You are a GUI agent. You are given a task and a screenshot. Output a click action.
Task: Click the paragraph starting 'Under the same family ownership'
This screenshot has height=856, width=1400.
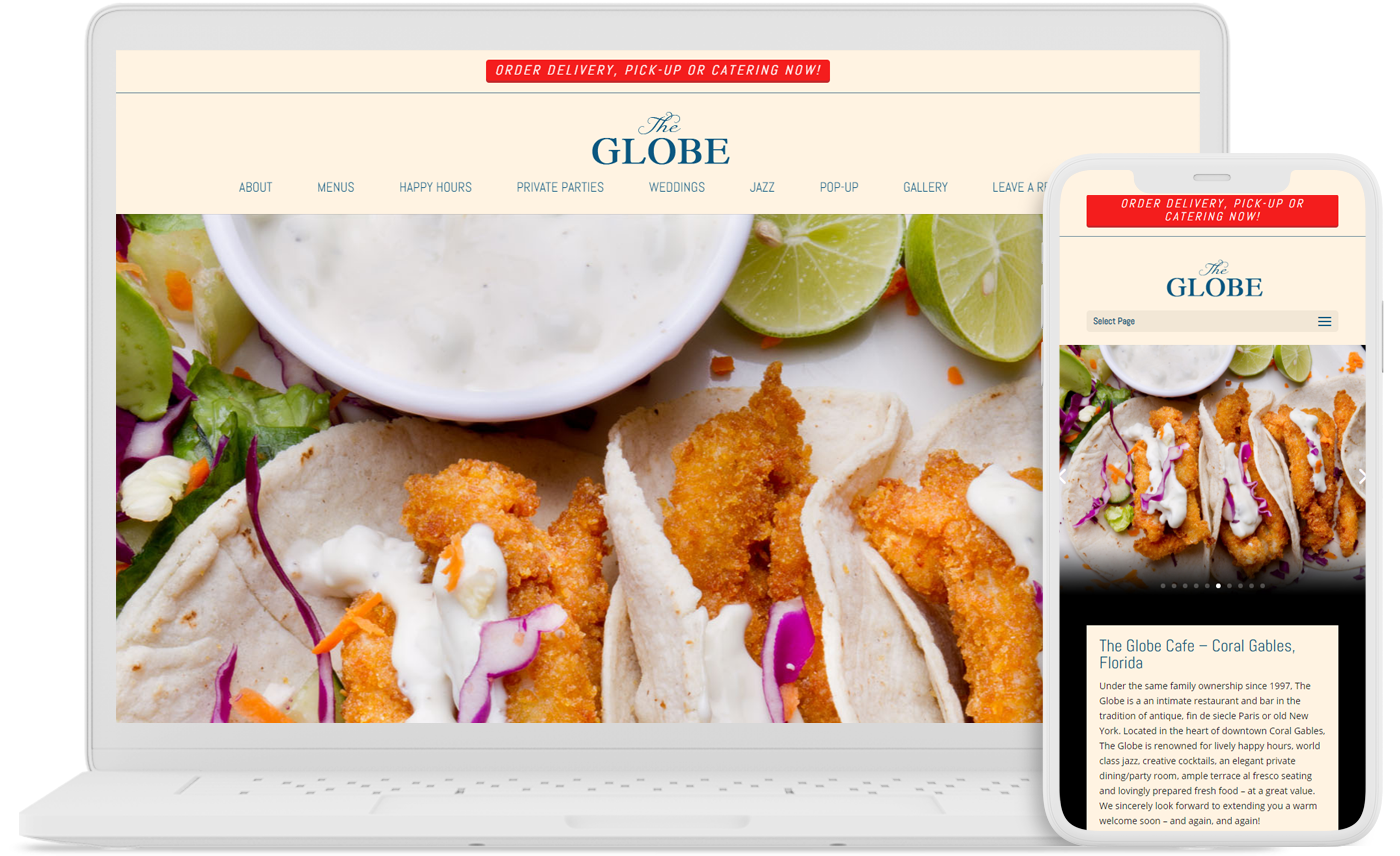(1212, 753)
